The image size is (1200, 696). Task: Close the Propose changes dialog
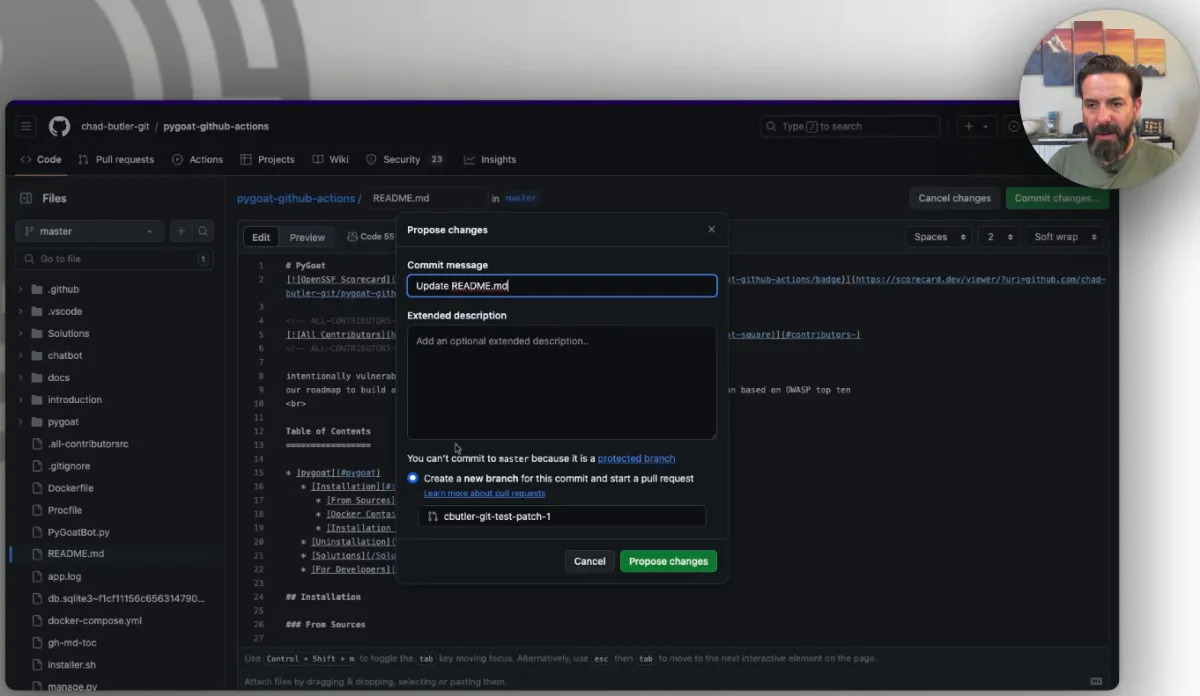(711, 230)
